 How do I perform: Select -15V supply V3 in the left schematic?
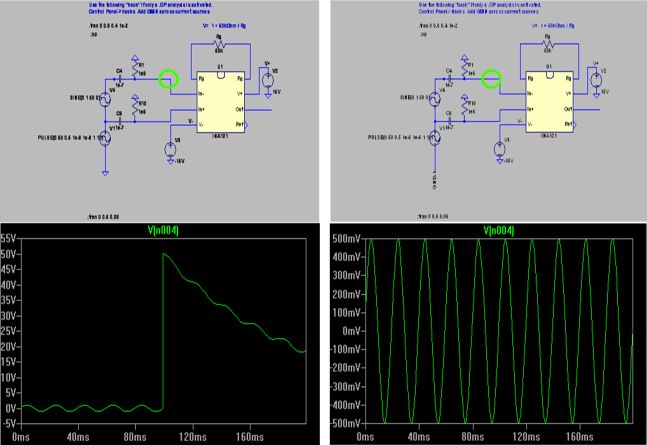coord(170,149)
